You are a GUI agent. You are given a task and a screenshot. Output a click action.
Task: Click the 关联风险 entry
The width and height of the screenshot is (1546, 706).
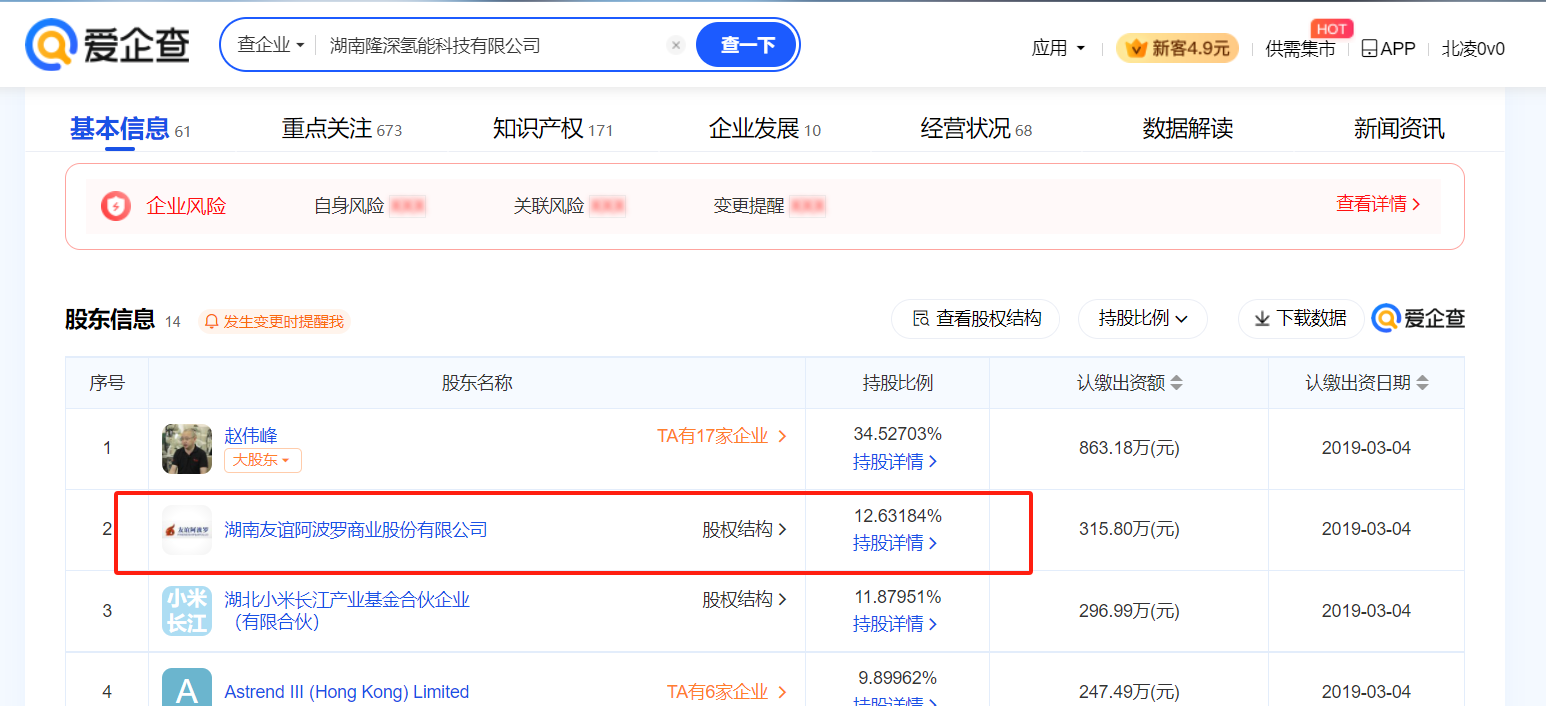[x=570, y=206]
